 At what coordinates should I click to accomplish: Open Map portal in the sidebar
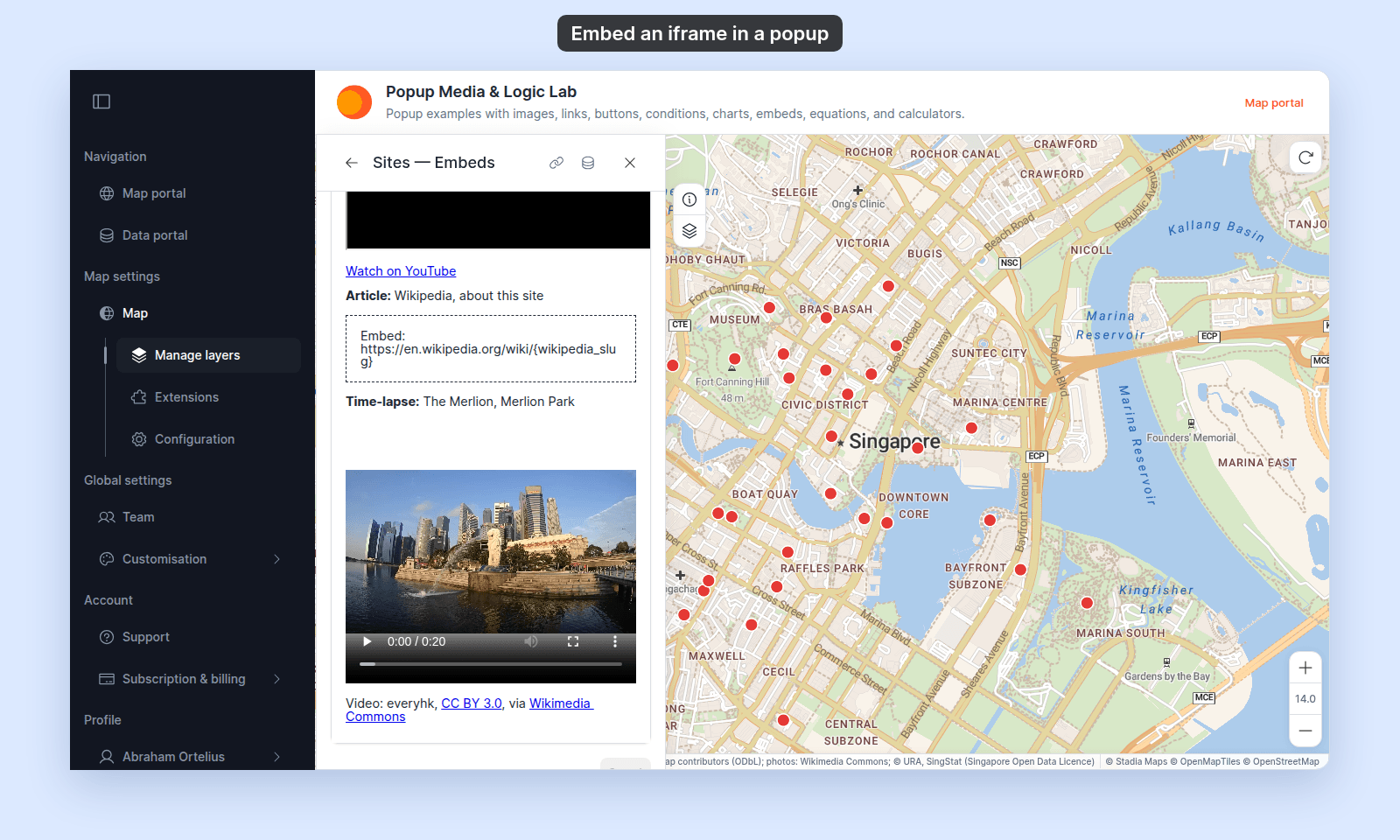coord(154,193)
